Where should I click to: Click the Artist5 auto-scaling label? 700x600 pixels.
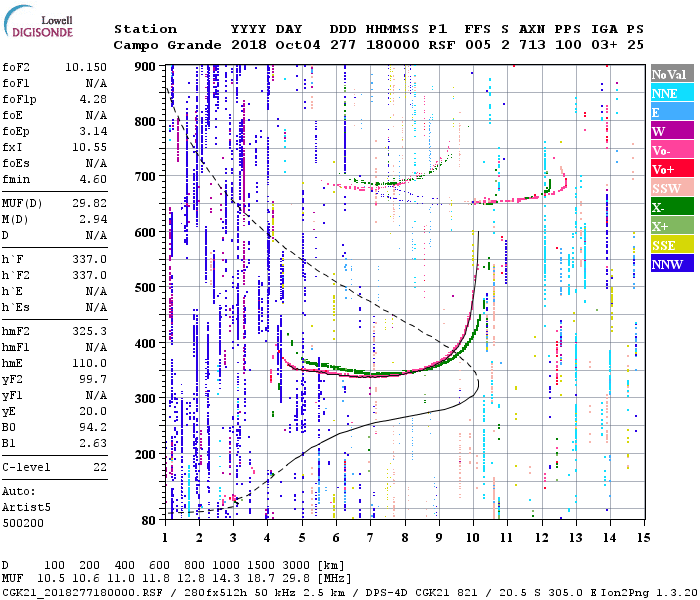point(26,508)
